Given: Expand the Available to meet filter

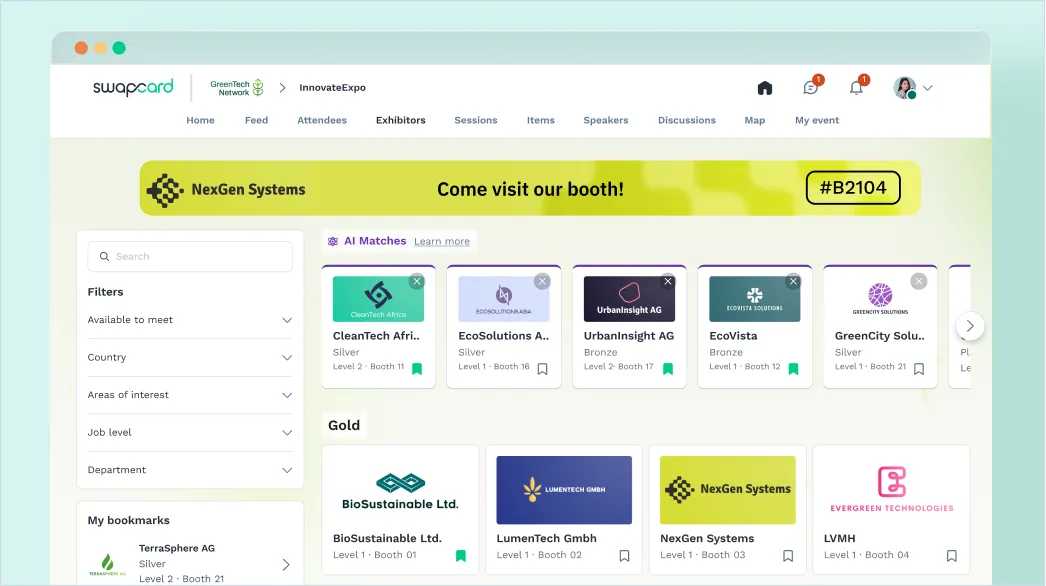Looking at the screenshot, I should pos(190,320).
